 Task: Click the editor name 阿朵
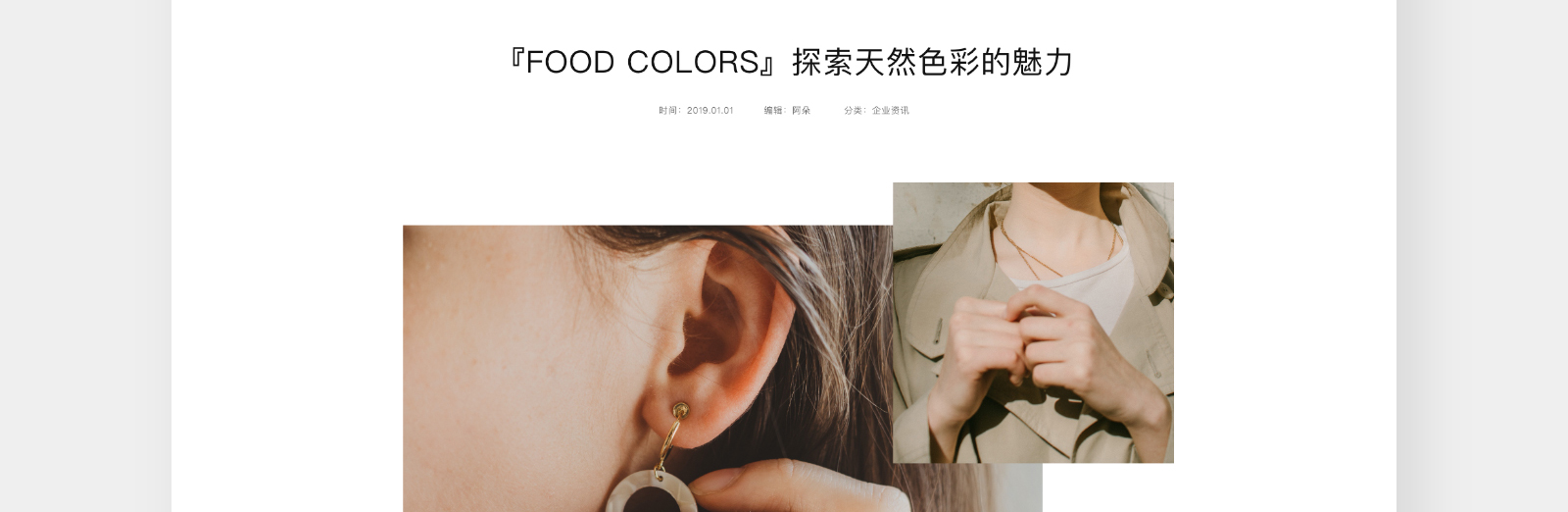(x=802, y=111)
